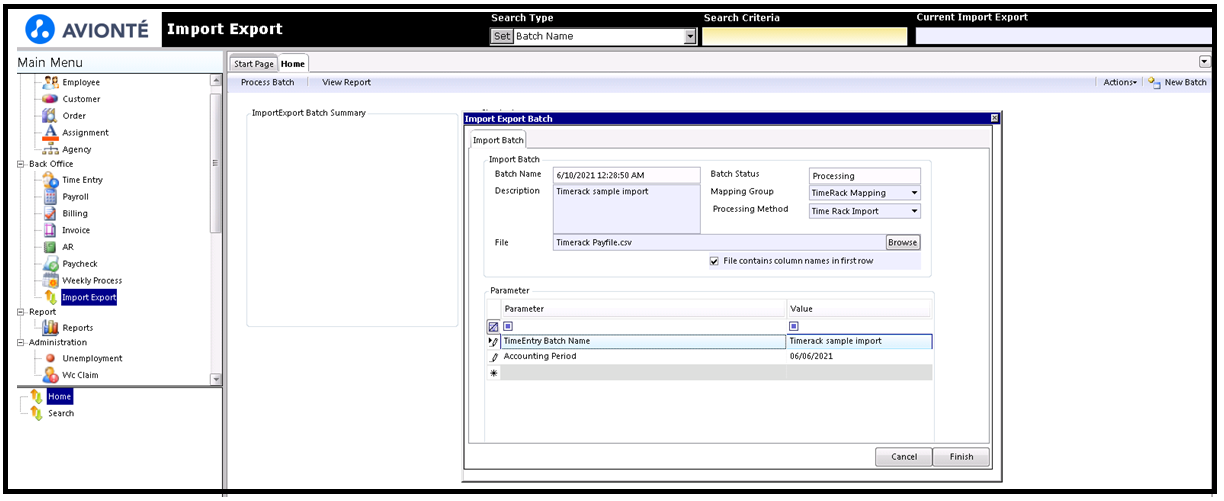This screenshot has width=1224, height=501.
Task: Select the Invoice icon
Action: (50, 230)
